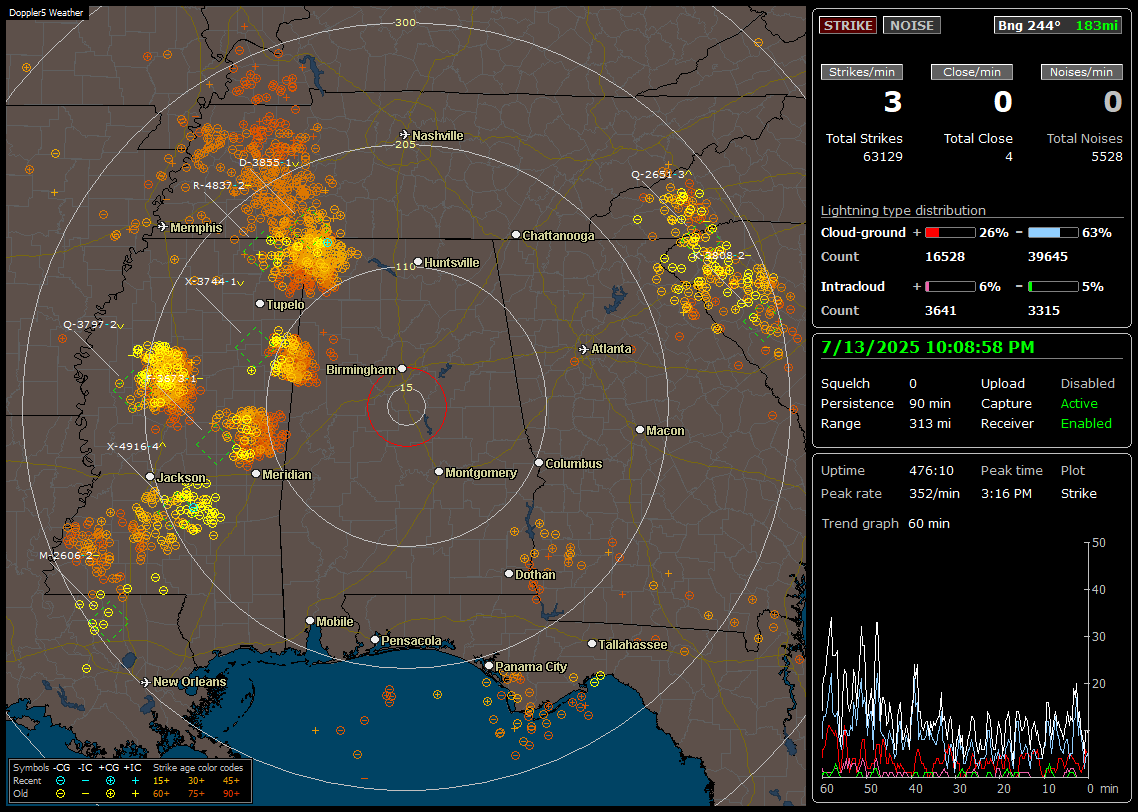Click the Doppler5 Weather title label
Image resolution: width=1138 pixels, height=812 pixels.
(46, 12)
